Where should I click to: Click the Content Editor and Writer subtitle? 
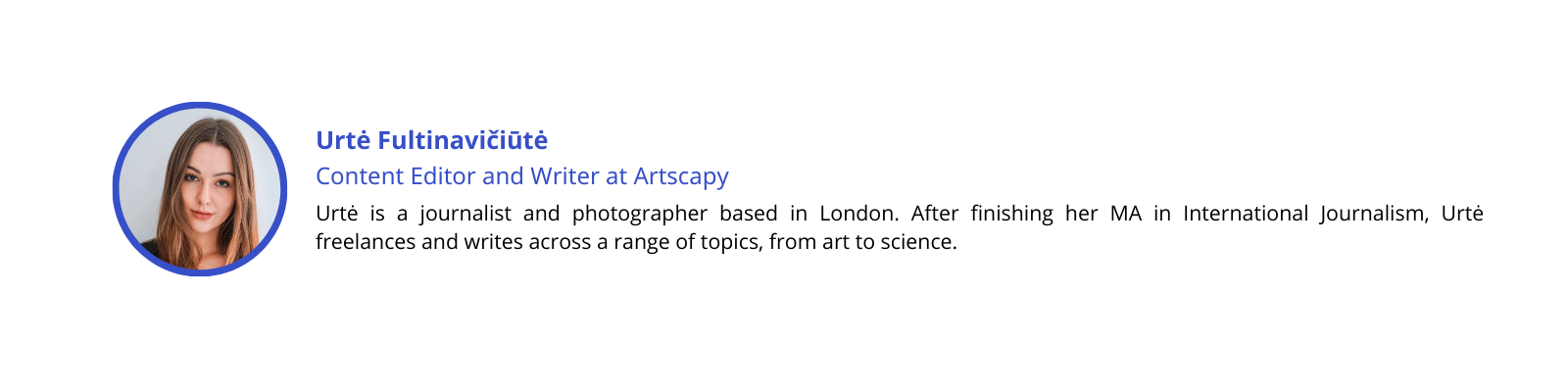point(522,176)
